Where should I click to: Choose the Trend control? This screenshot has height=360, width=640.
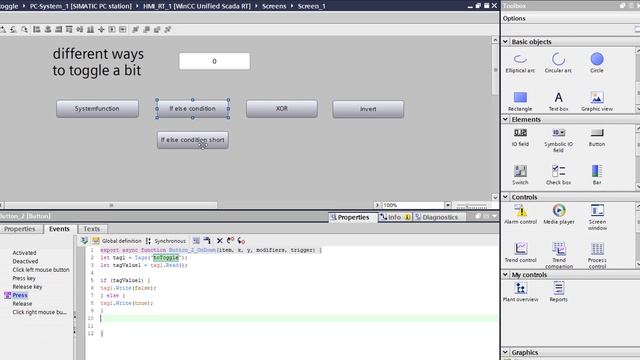[520, 252]
